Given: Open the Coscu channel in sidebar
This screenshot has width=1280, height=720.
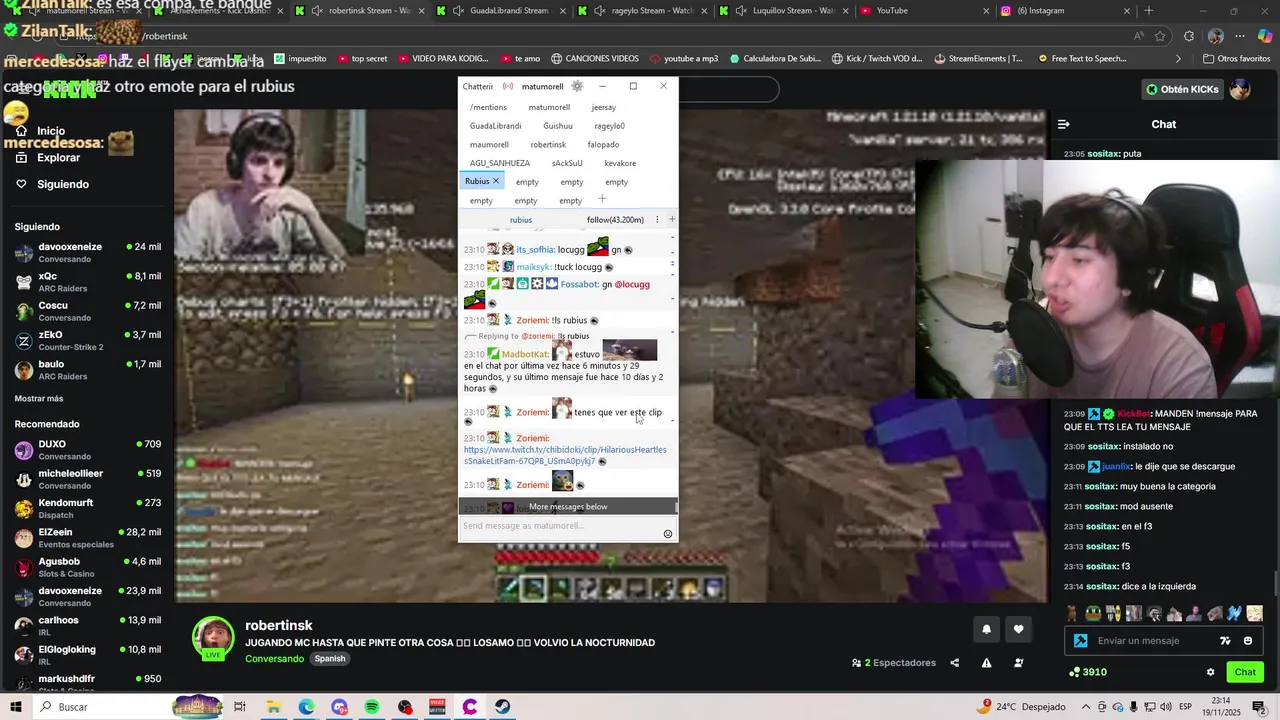Looking at the screenshot, I should tap(88, 311).
